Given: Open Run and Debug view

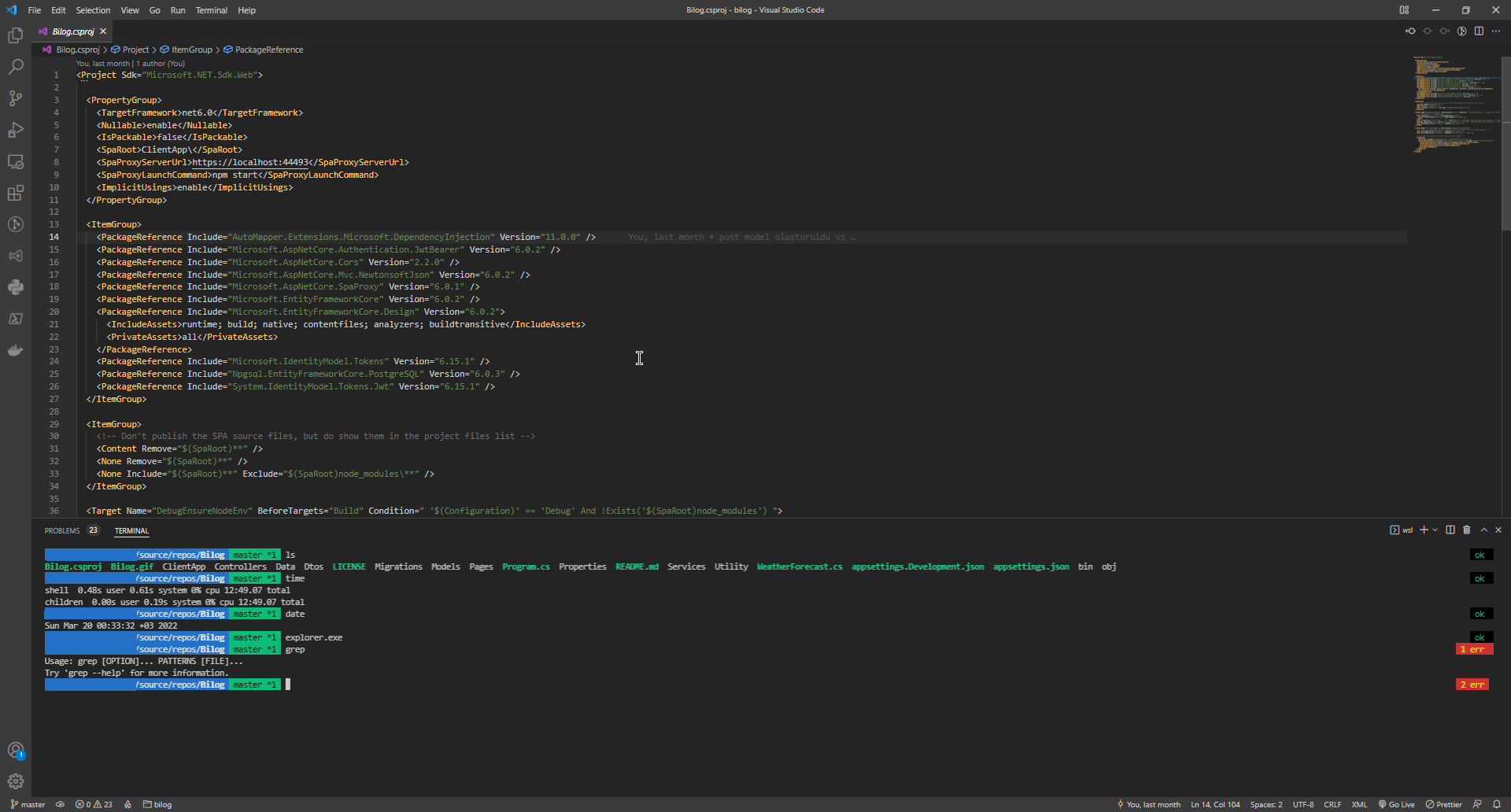Looking at the screenshot, I should pyautogui.click(x=16, y=130).
